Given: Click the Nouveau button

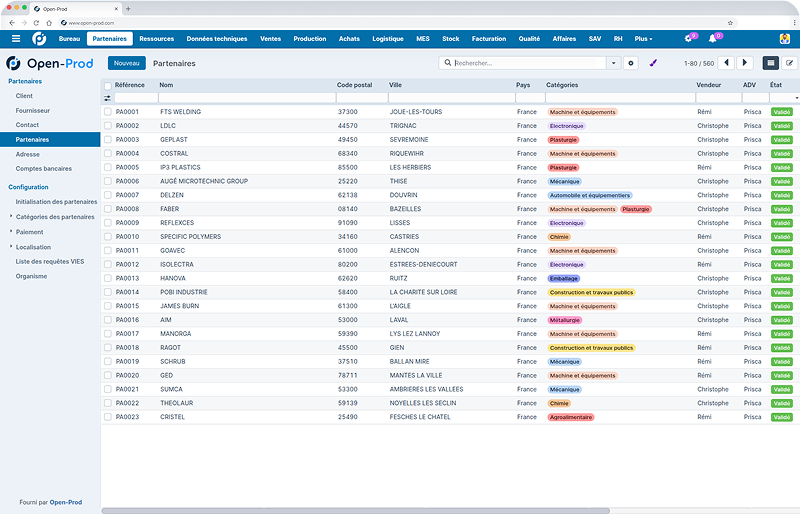Looking at the screenshot, I should [127, 63].
